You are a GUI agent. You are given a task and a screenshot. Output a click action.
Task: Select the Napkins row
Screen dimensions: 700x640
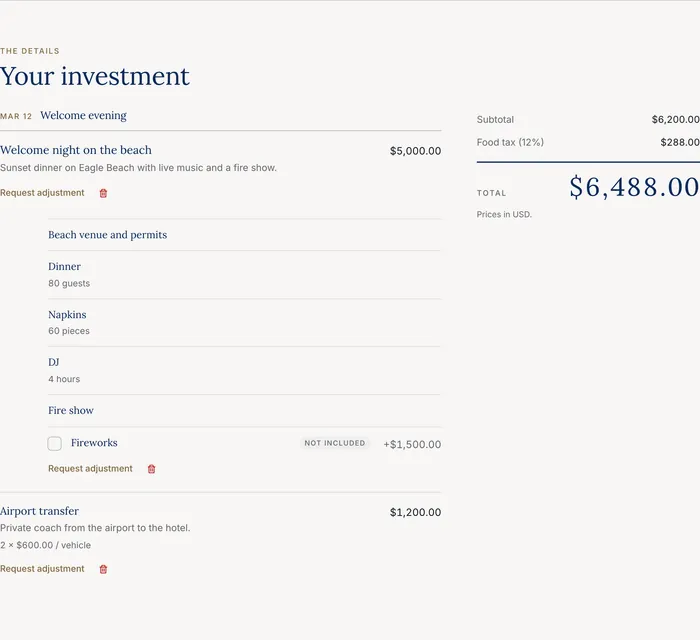(x=244, y=323)
